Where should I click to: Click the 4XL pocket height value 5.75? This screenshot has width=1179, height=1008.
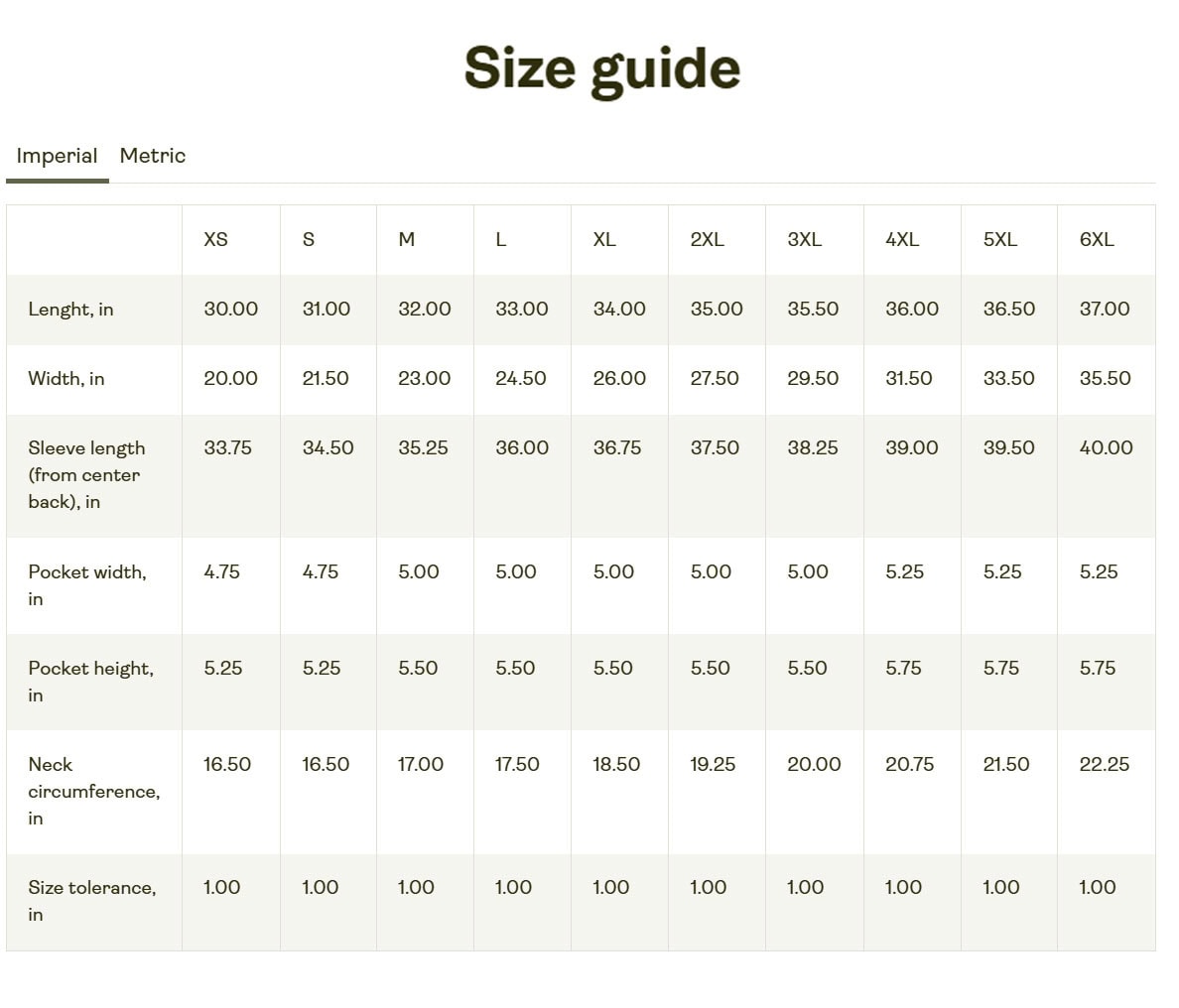click(903, 668)
